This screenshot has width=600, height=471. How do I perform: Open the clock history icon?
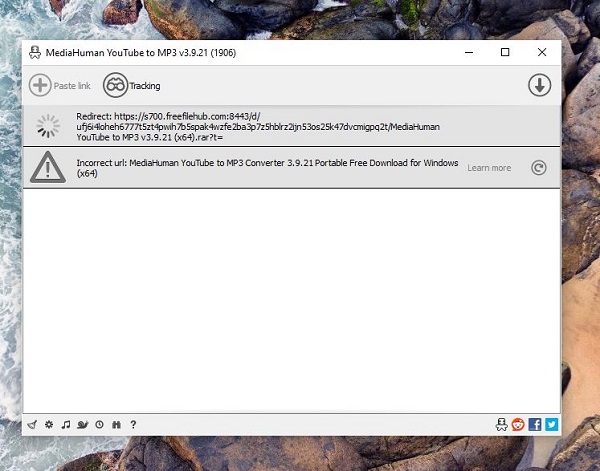pyautogui.click(x=99, y=424)
